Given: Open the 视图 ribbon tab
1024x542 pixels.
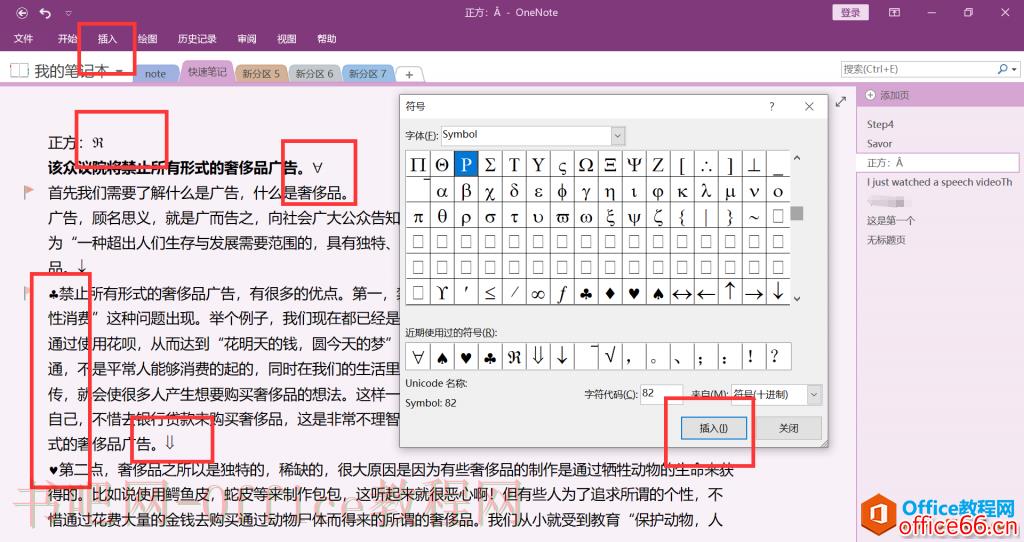Looking at the screenshot, I should (287, 39).
